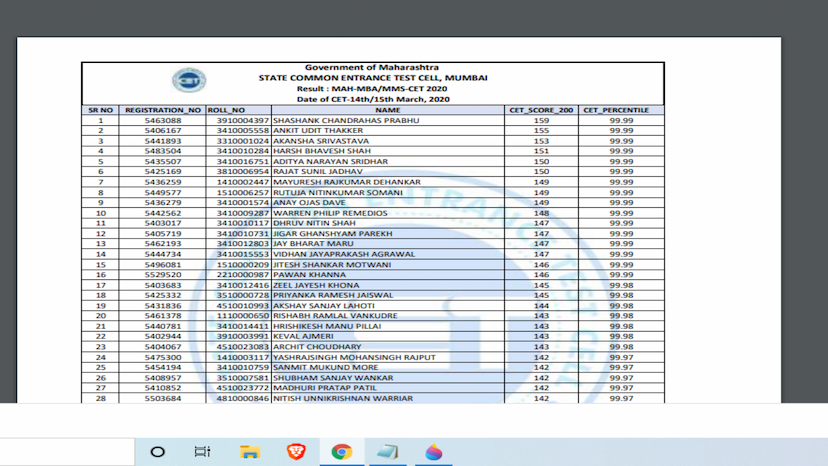Click CET score 148

click(x=541, y=213)
